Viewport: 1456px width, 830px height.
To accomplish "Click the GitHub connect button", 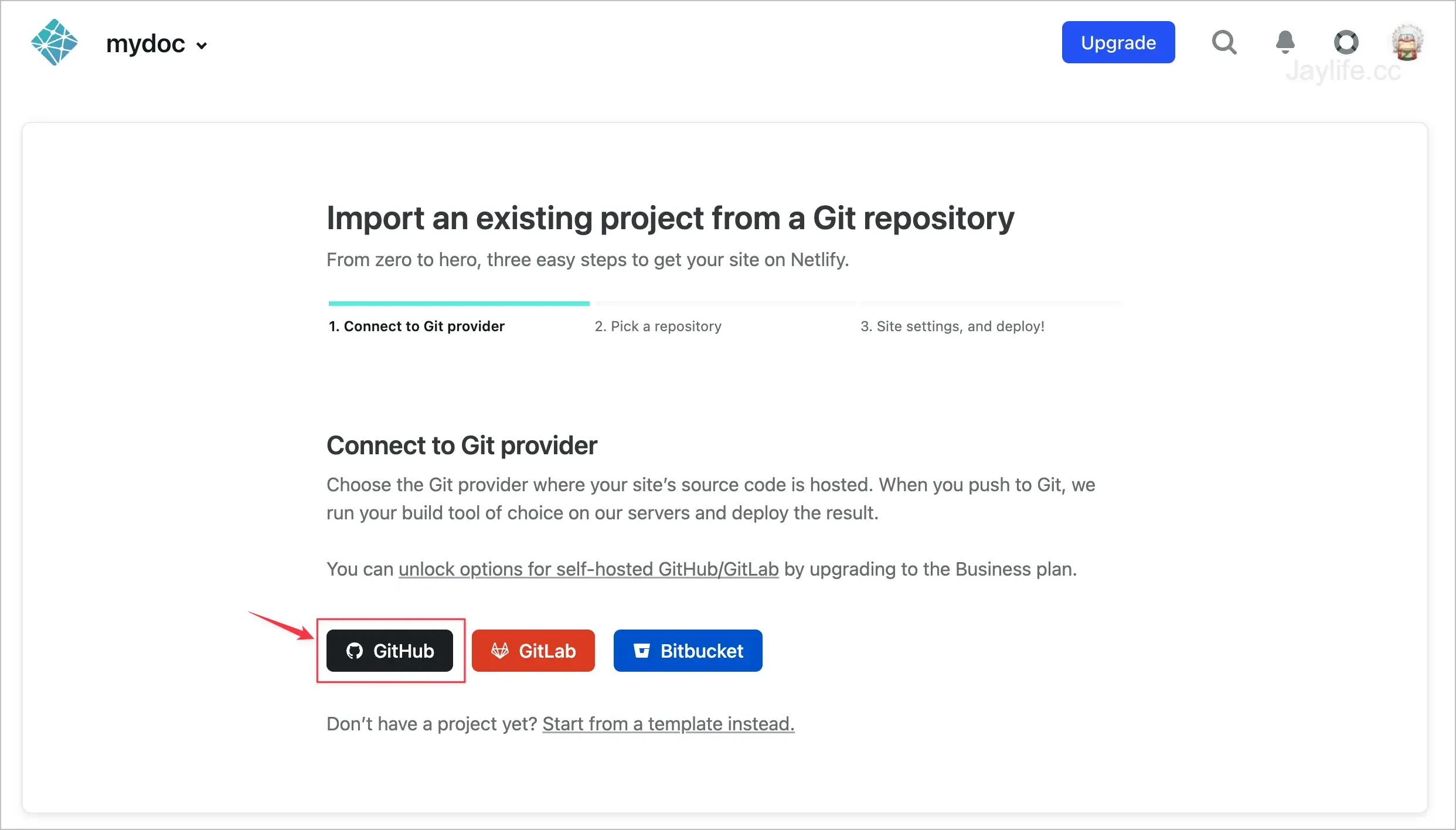I will [x=389, y=650].
